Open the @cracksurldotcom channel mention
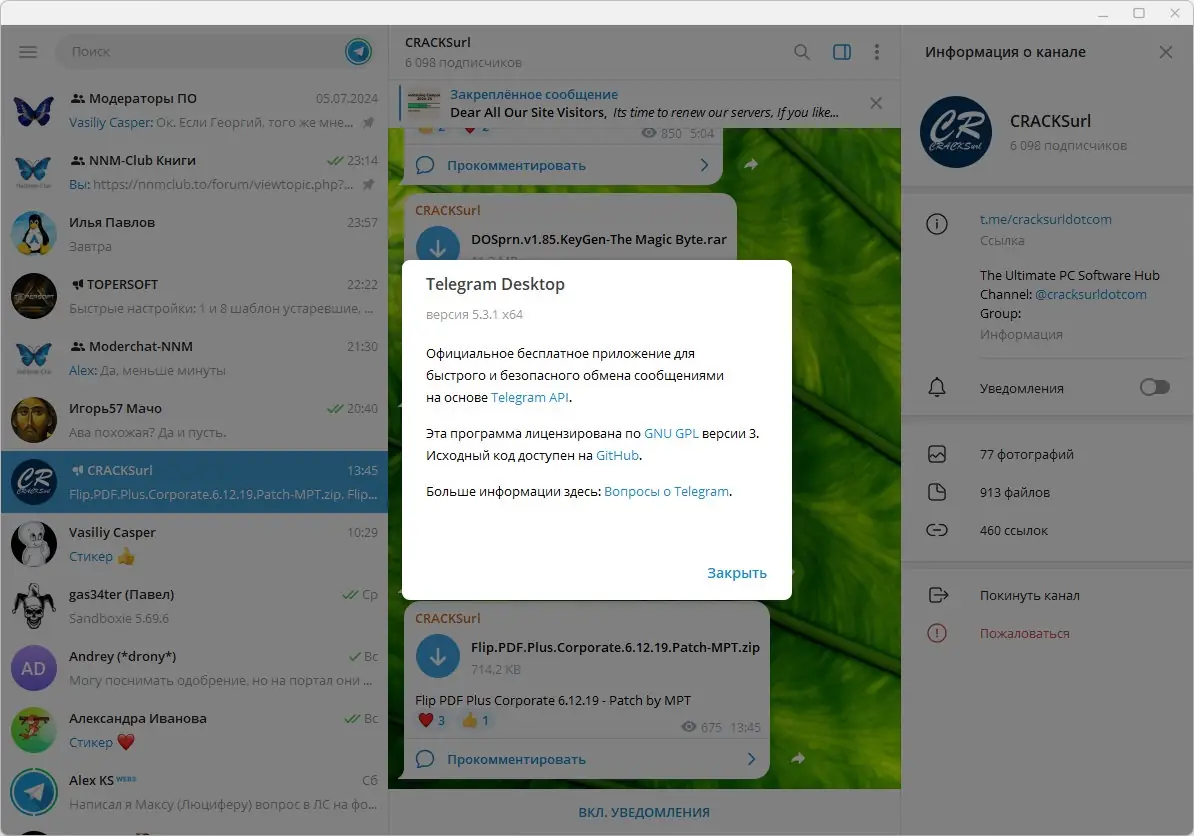Image resolution: width=1194 pixels, height=836 pixels. [1090, 295]
